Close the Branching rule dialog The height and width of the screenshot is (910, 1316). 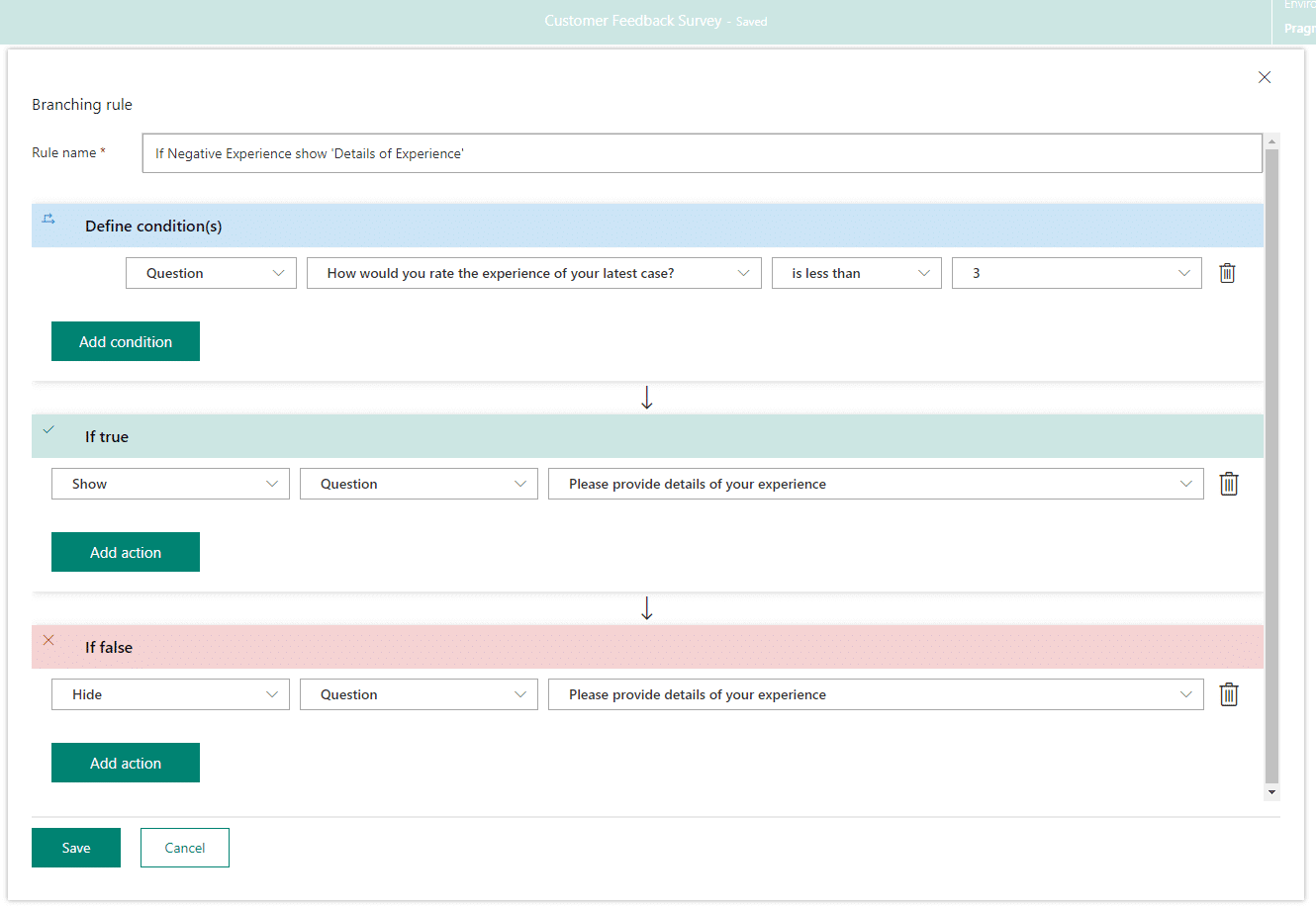(x=1264, y=77)
